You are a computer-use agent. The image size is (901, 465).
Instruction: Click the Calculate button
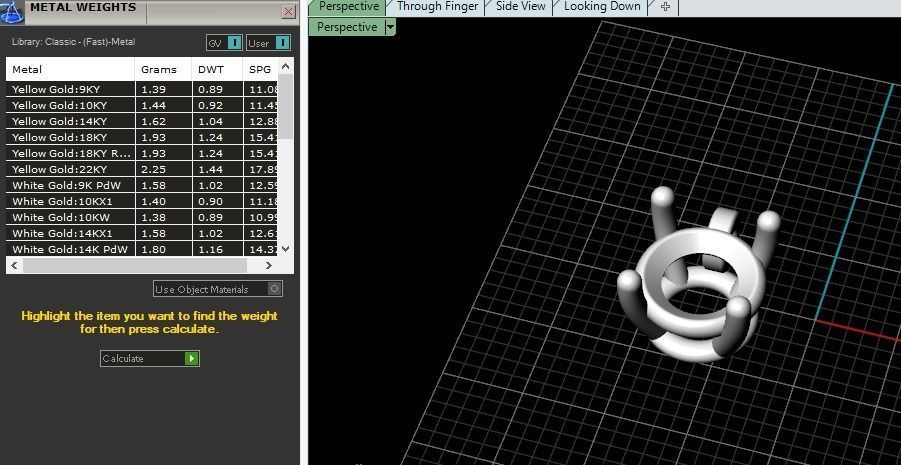[149, 359]
